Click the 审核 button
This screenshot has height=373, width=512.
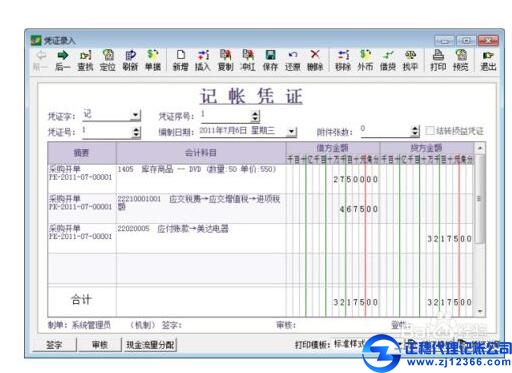coord(100,345)
